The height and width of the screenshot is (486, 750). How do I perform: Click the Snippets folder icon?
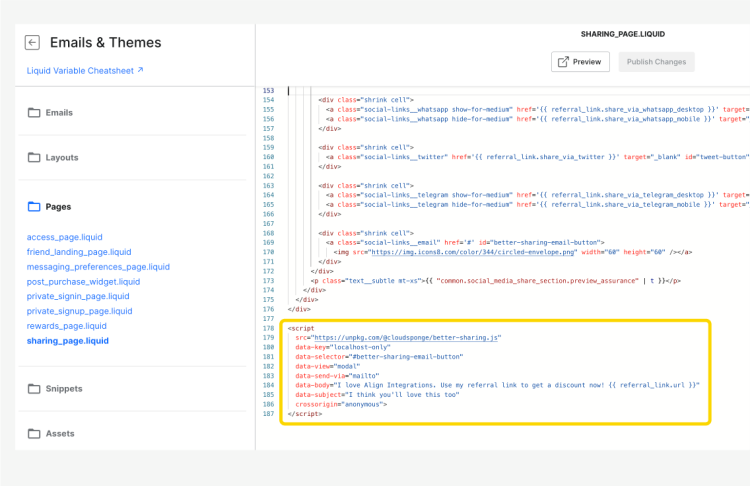click(x=34, y=388)
